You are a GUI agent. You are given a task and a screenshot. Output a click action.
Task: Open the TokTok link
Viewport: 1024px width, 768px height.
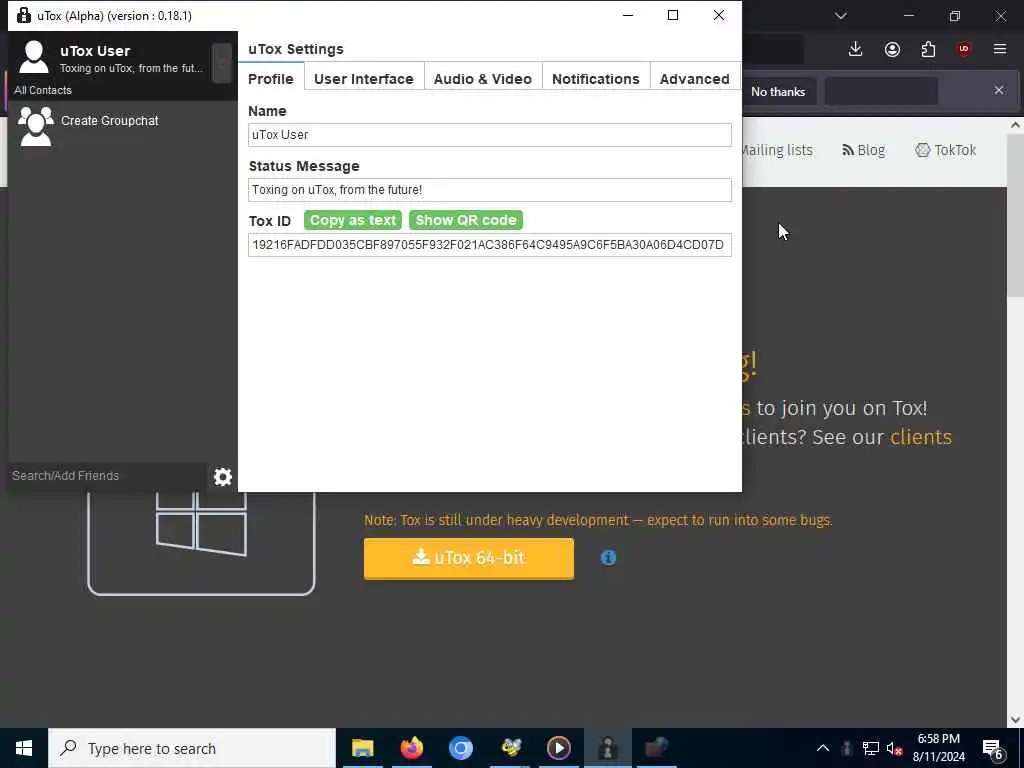tap(946, 150)
